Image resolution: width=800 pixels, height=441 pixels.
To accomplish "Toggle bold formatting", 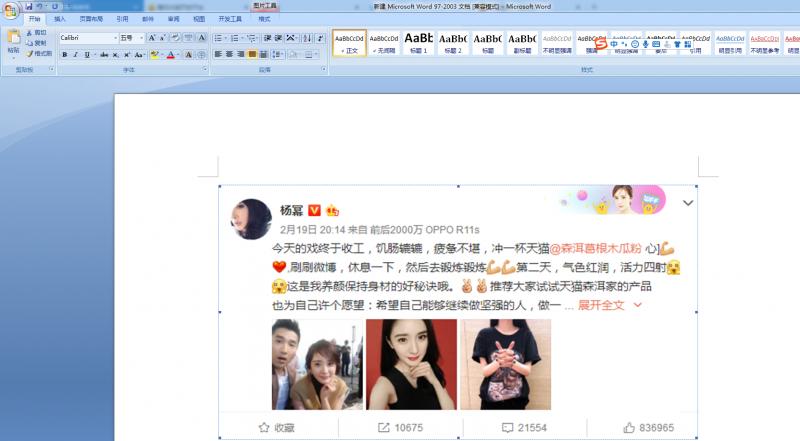I will (65, 55).
